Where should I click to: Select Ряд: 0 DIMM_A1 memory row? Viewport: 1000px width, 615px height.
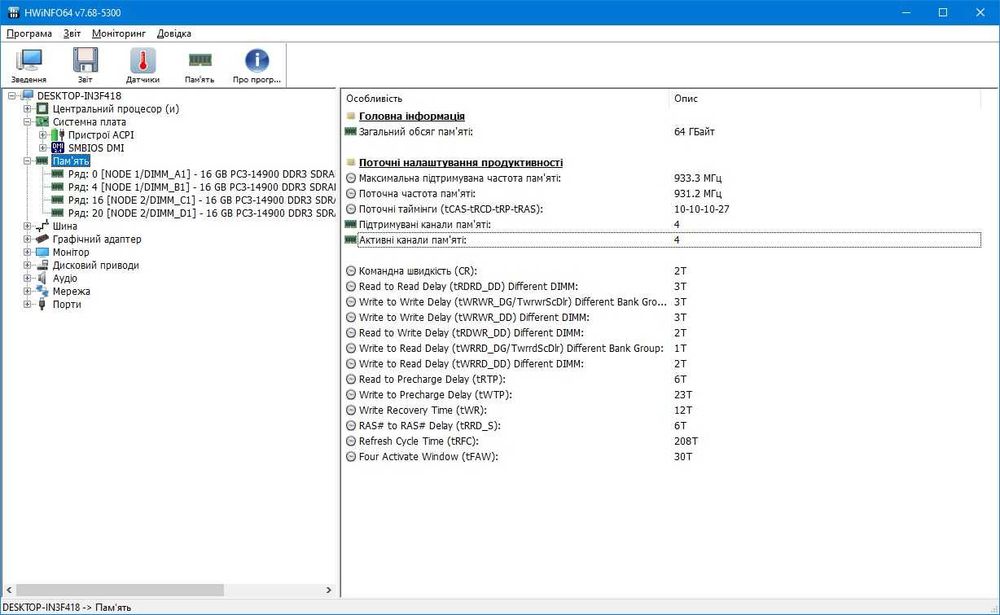(201, 174)
